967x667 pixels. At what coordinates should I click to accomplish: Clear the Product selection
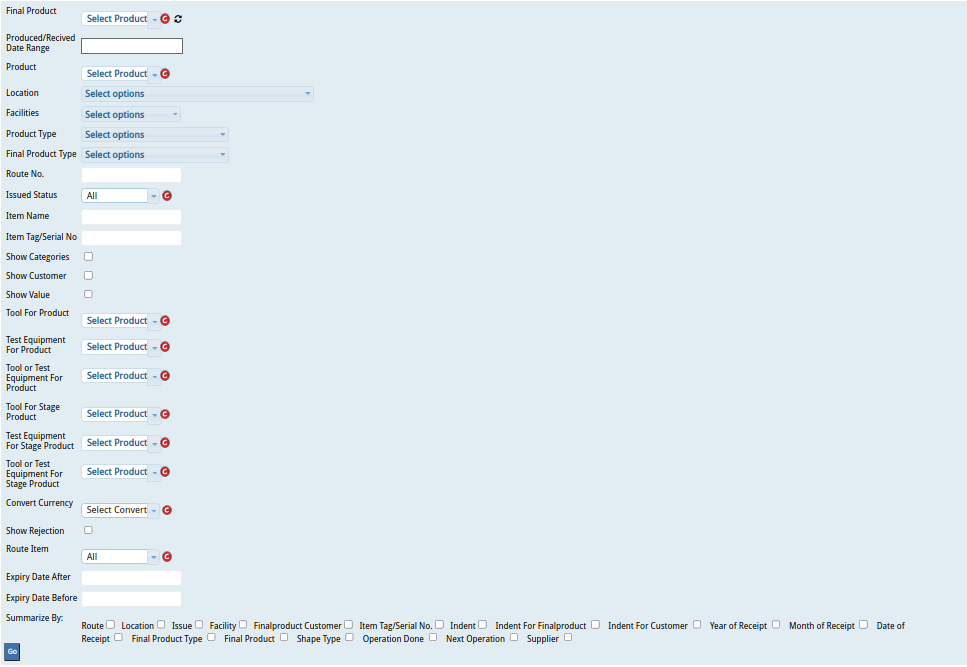[x=164, y=73]
